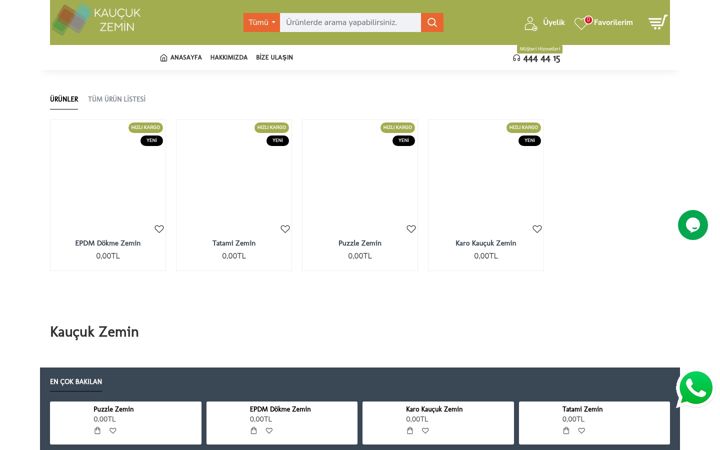Open BİZE ULAŞIN menu item
Screen dimensions: 720x450
point(274,57)
